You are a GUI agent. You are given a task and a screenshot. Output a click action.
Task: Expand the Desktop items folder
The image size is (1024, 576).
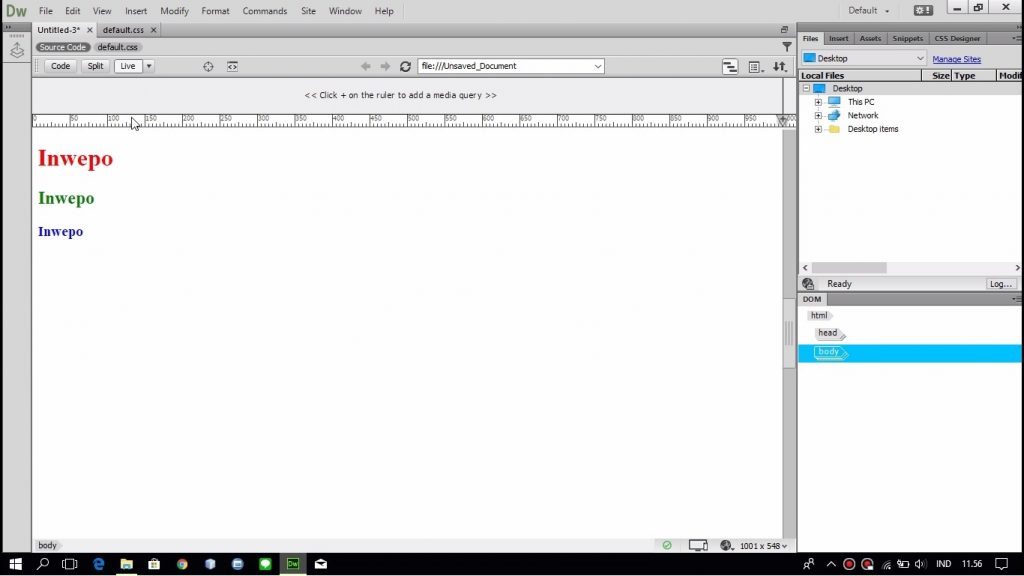(818, 129)
